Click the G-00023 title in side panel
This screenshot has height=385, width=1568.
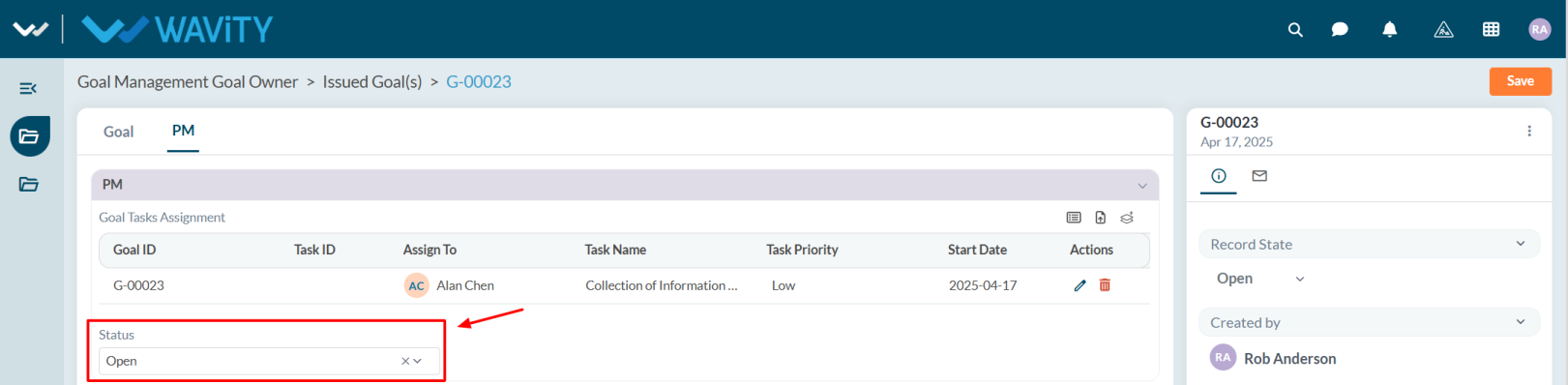(1229, 122)
